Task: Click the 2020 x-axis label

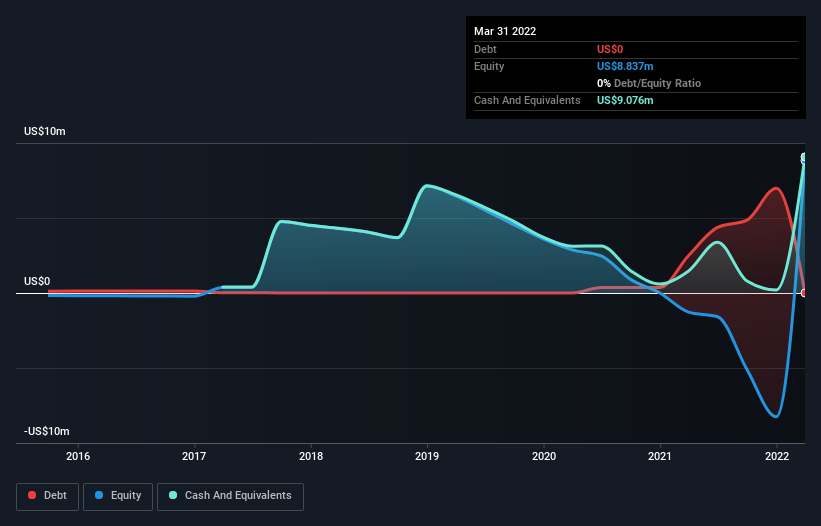Action: (x=544, y=456)
